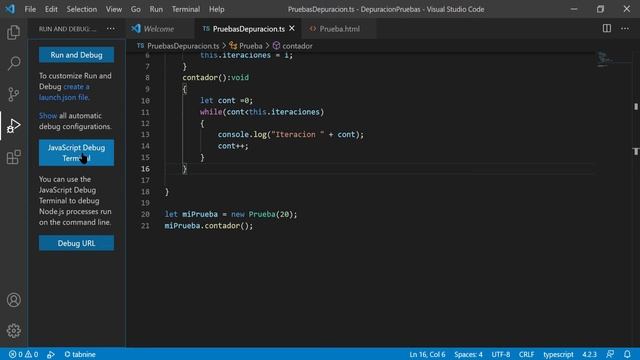Screen dimensions: 640x360
Task: Switch to the Welcome tab
Action: pos(160,29)
